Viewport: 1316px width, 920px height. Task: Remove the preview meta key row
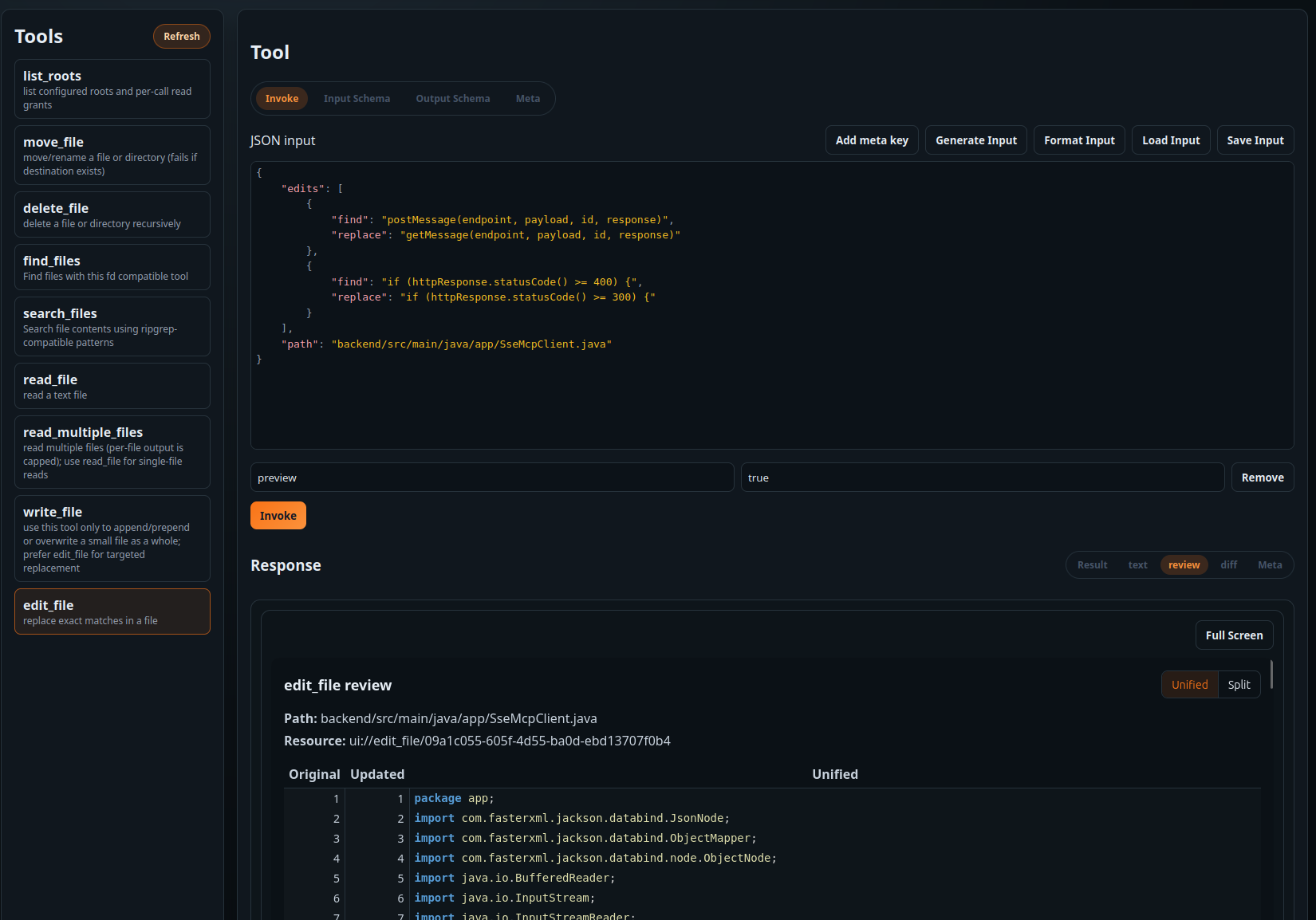pyautogui.click(x=1263, y=477)
